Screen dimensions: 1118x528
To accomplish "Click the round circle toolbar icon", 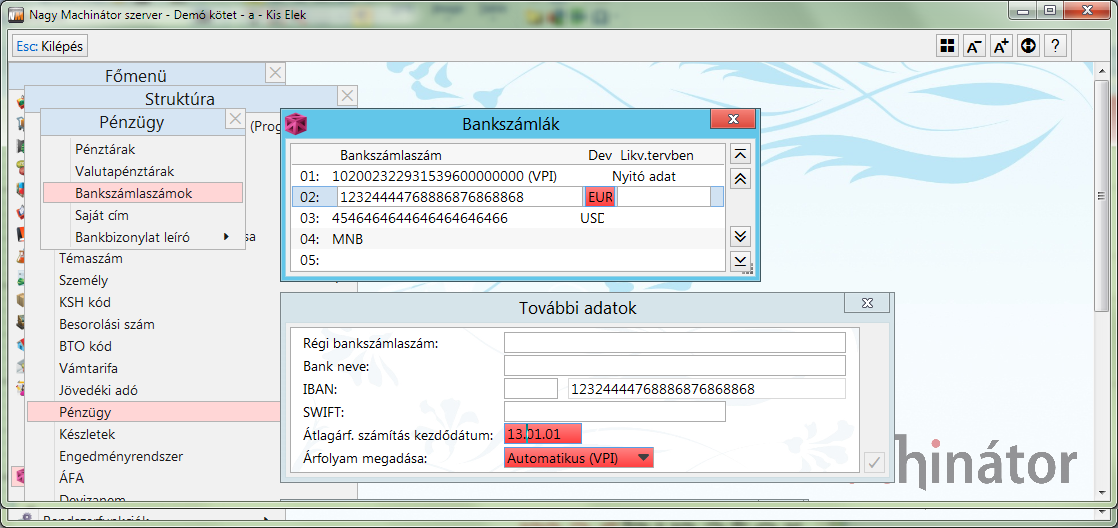I will pos(1027,46).
